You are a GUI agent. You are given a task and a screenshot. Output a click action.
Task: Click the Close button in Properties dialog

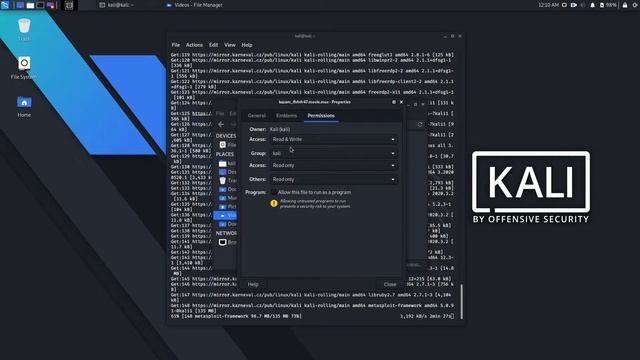(x=390, y=284)
